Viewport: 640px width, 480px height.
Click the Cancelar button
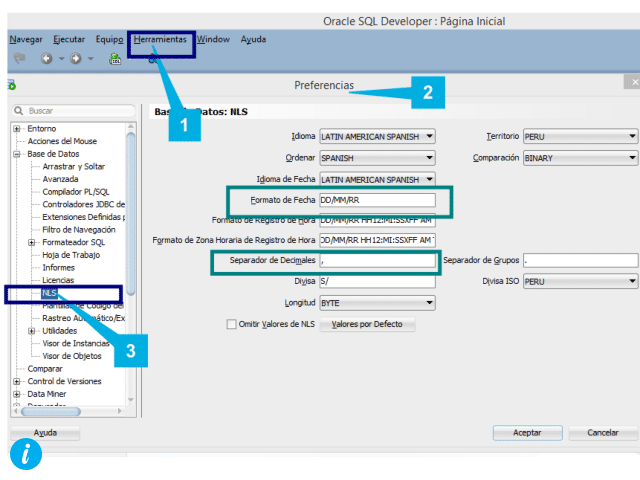[x=603, y=433]
